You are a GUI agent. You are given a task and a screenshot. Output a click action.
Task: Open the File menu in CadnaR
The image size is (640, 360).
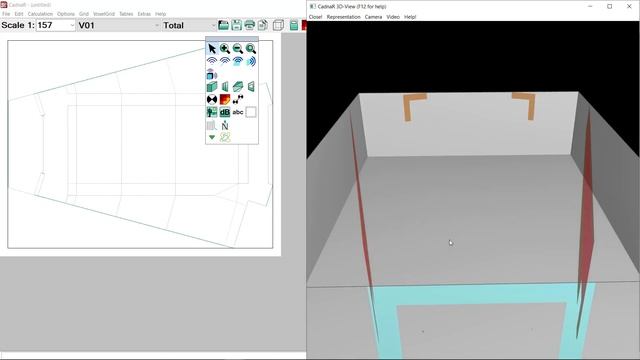tap(6, 14)
